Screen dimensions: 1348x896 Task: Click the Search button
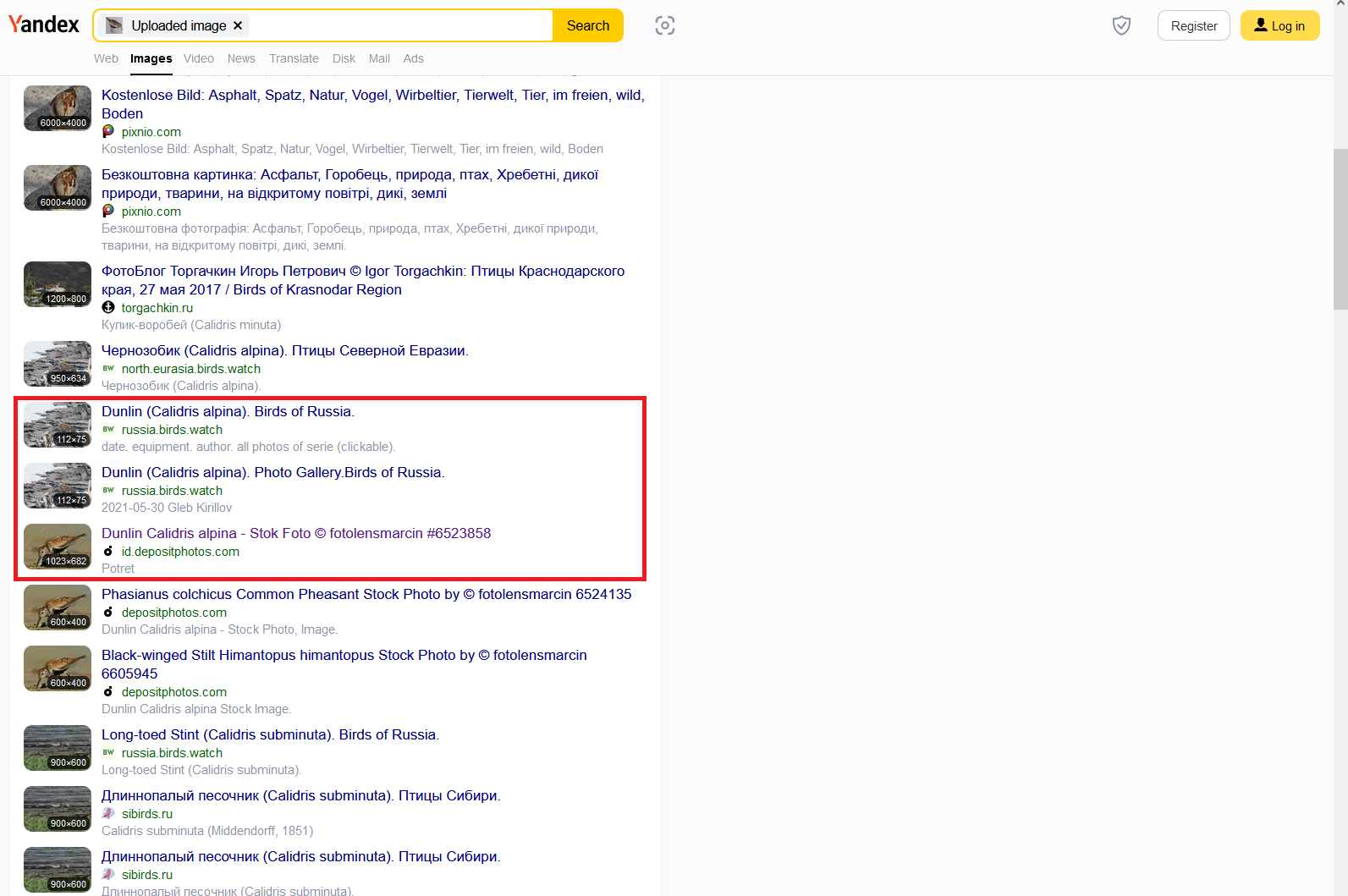(588, 25)
